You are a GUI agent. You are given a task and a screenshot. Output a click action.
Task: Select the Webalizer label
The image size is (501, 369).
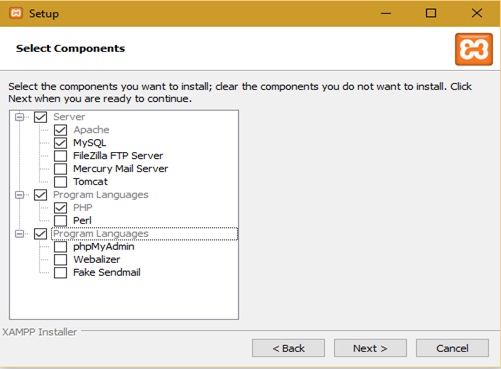[97, 259]
